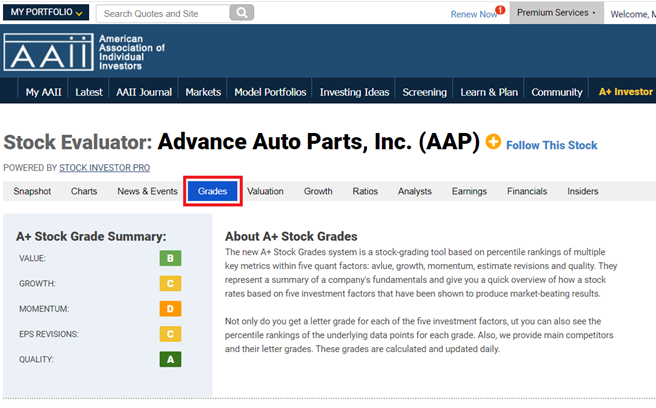Viewport: 656px width, 408px height.
Task: Open the My Portfolio dropdown
Action: coord(46,12)
